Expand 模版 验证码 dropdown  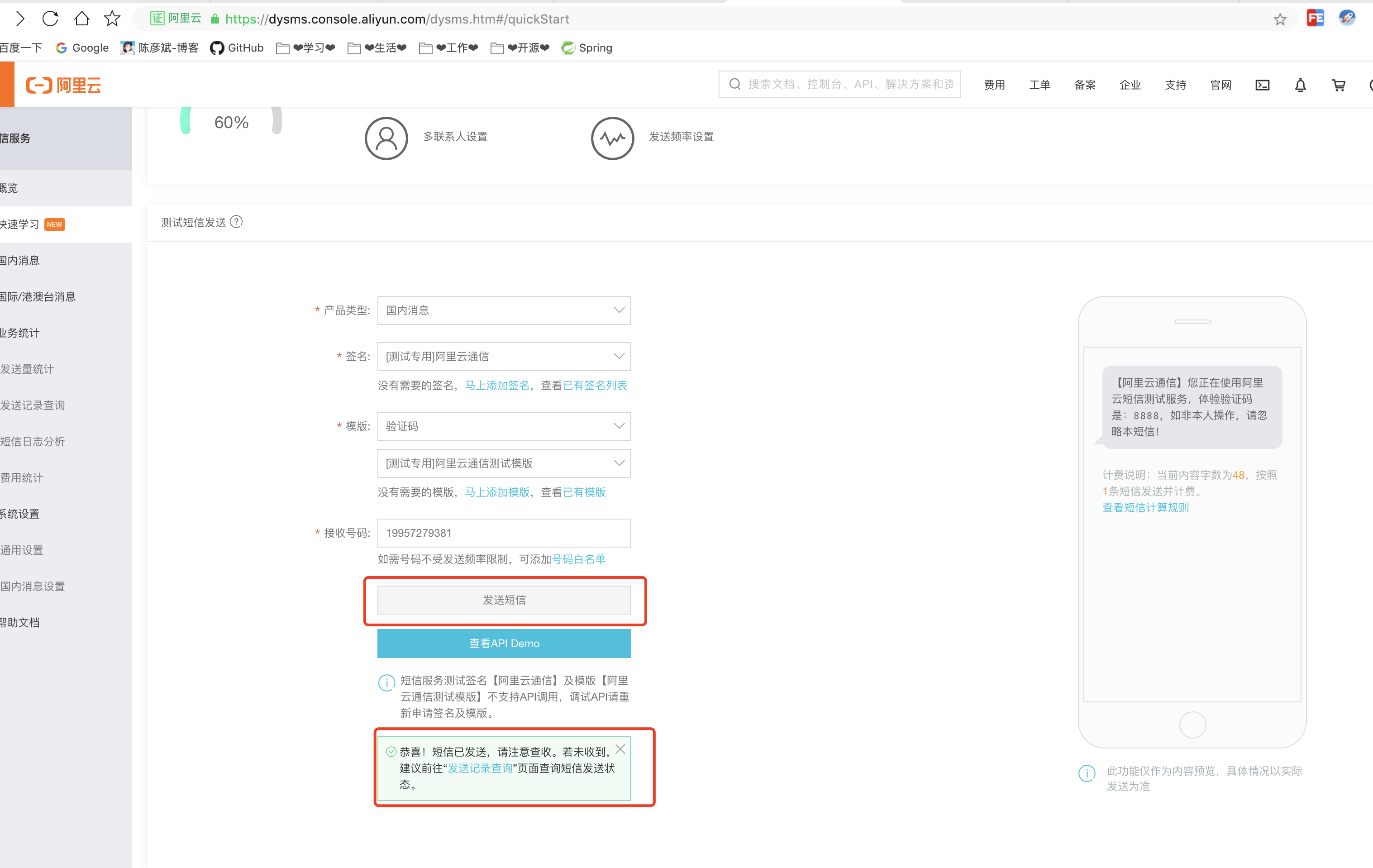tap(504, 426)
